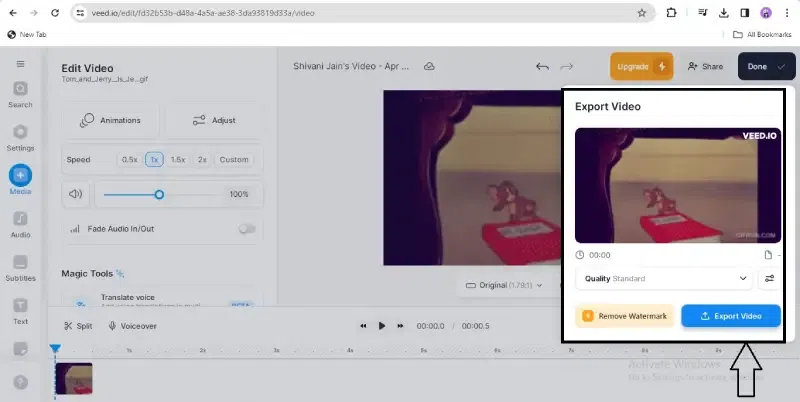The height and width of the screenshot is (402, 800).
Task: Set speed to 1x
Action: [154, 160]
